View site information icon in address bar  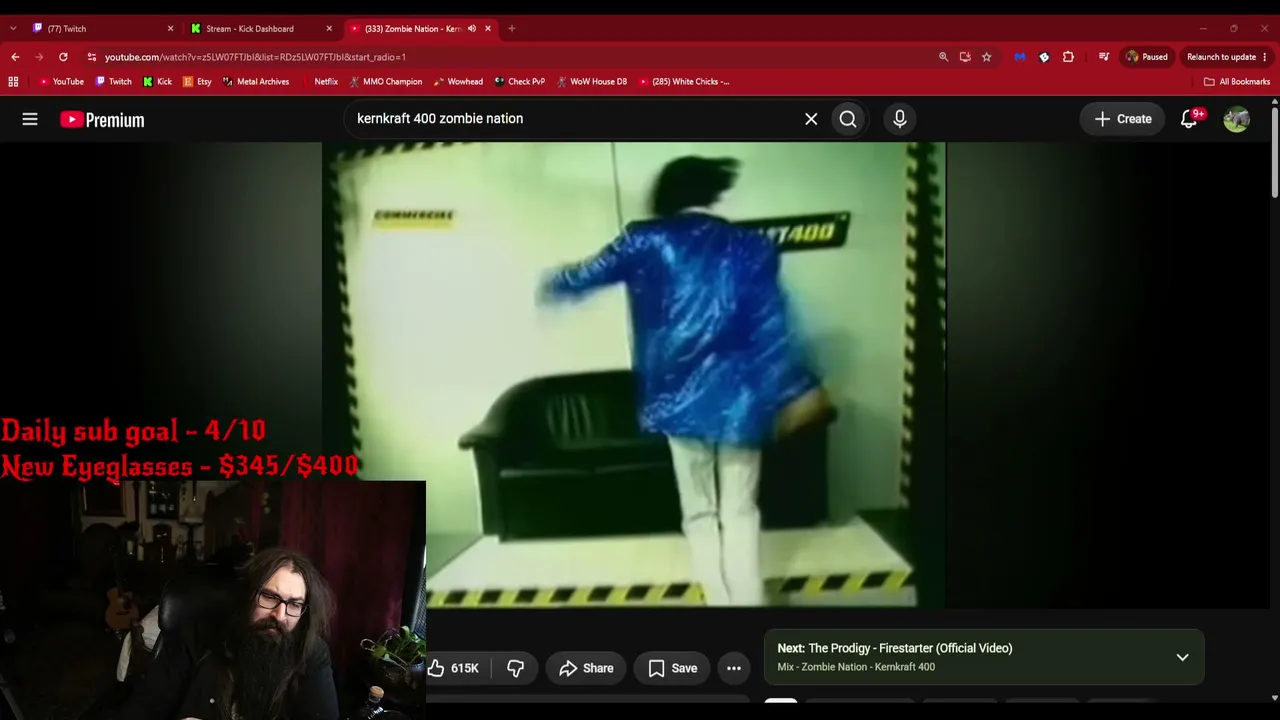point(92,57)
